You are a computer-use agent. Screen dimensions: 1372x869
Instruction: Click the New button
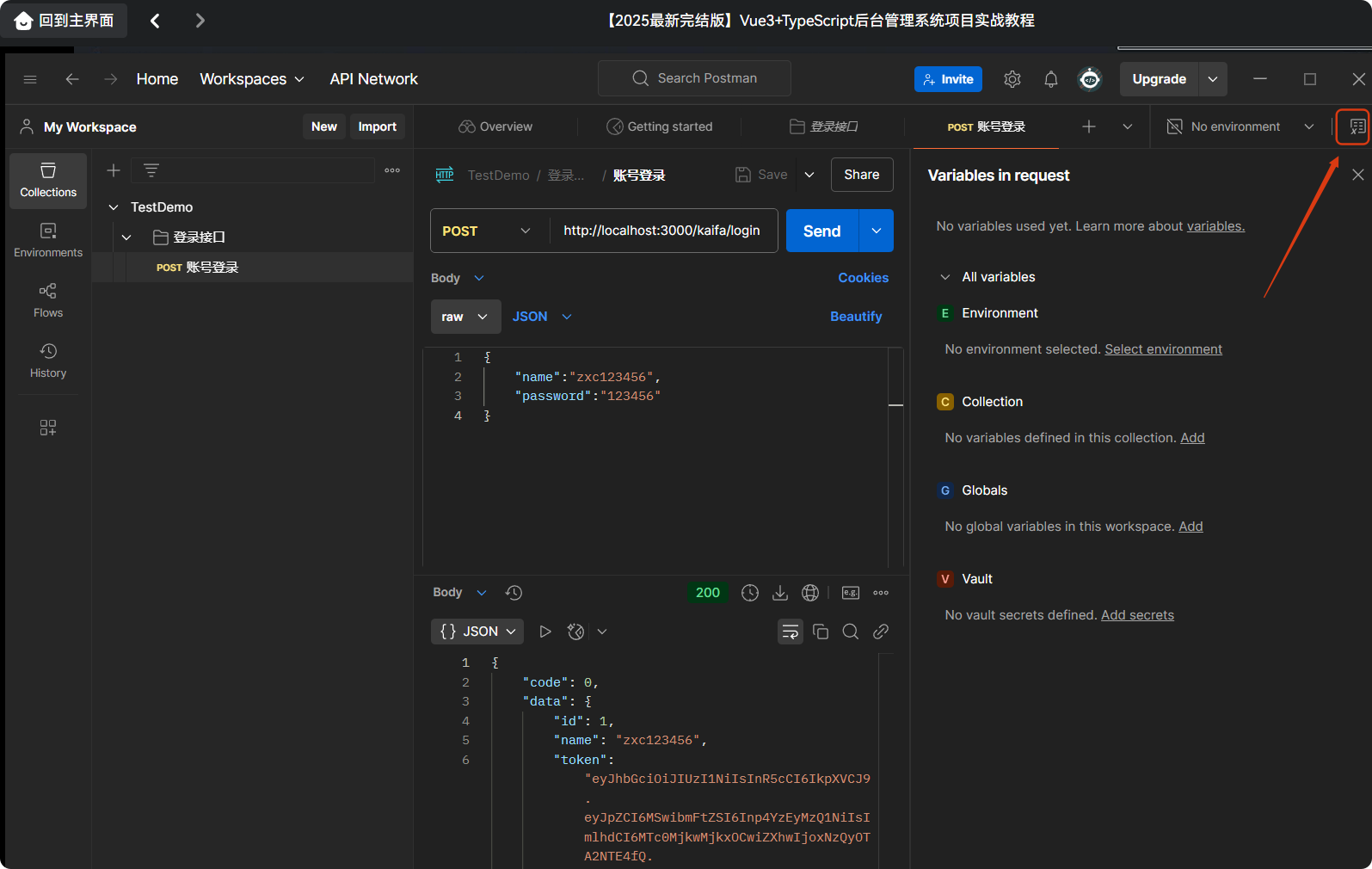324,126
